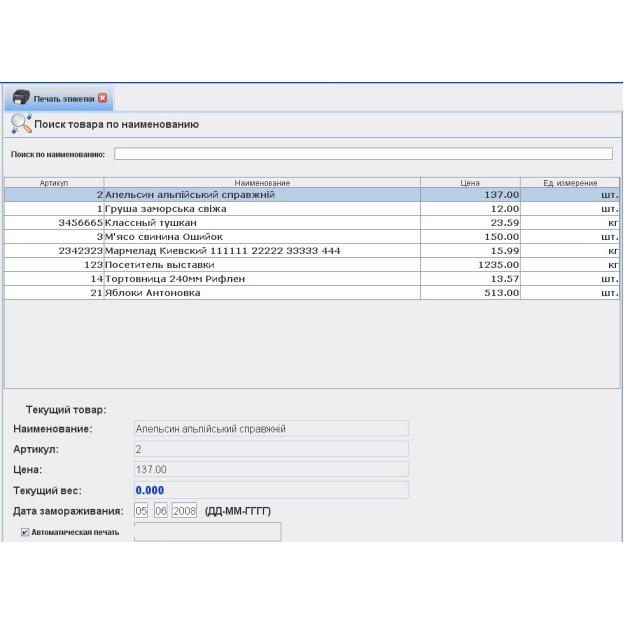Click the printer icon on the tab
This screenshot has height=625, width=625.
[21, 98]
